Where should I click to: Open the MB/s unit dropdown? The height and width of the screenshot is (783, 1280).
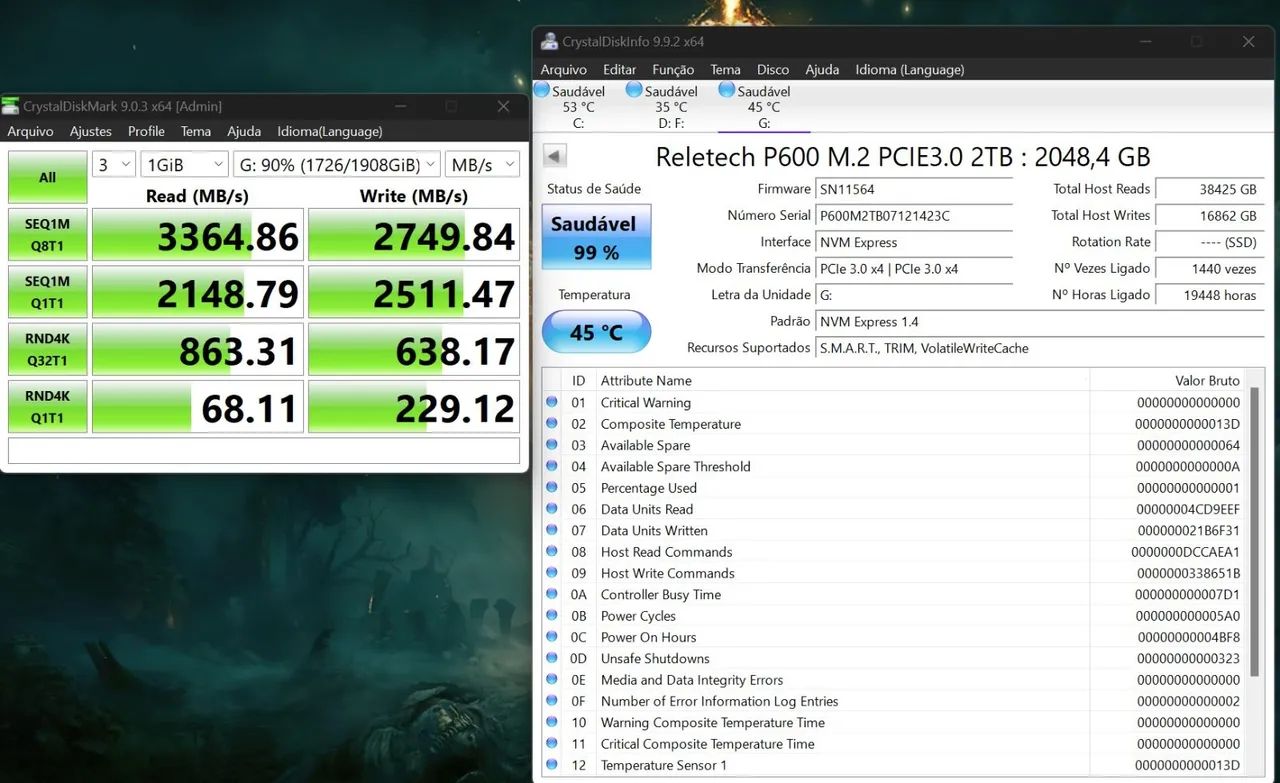pos(482,165)
